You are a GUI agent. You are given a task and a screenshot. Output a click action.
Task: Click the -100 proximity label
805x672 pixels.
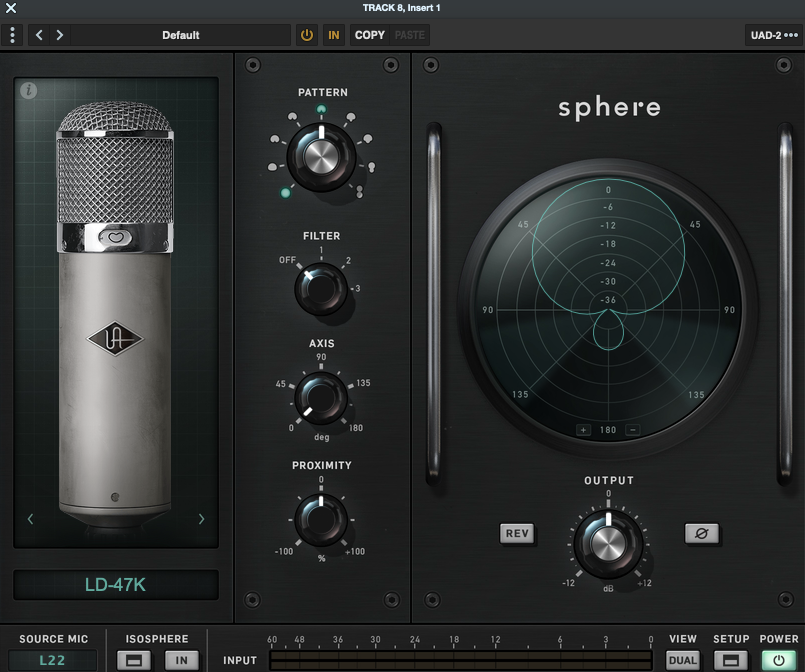pos(284,551)
